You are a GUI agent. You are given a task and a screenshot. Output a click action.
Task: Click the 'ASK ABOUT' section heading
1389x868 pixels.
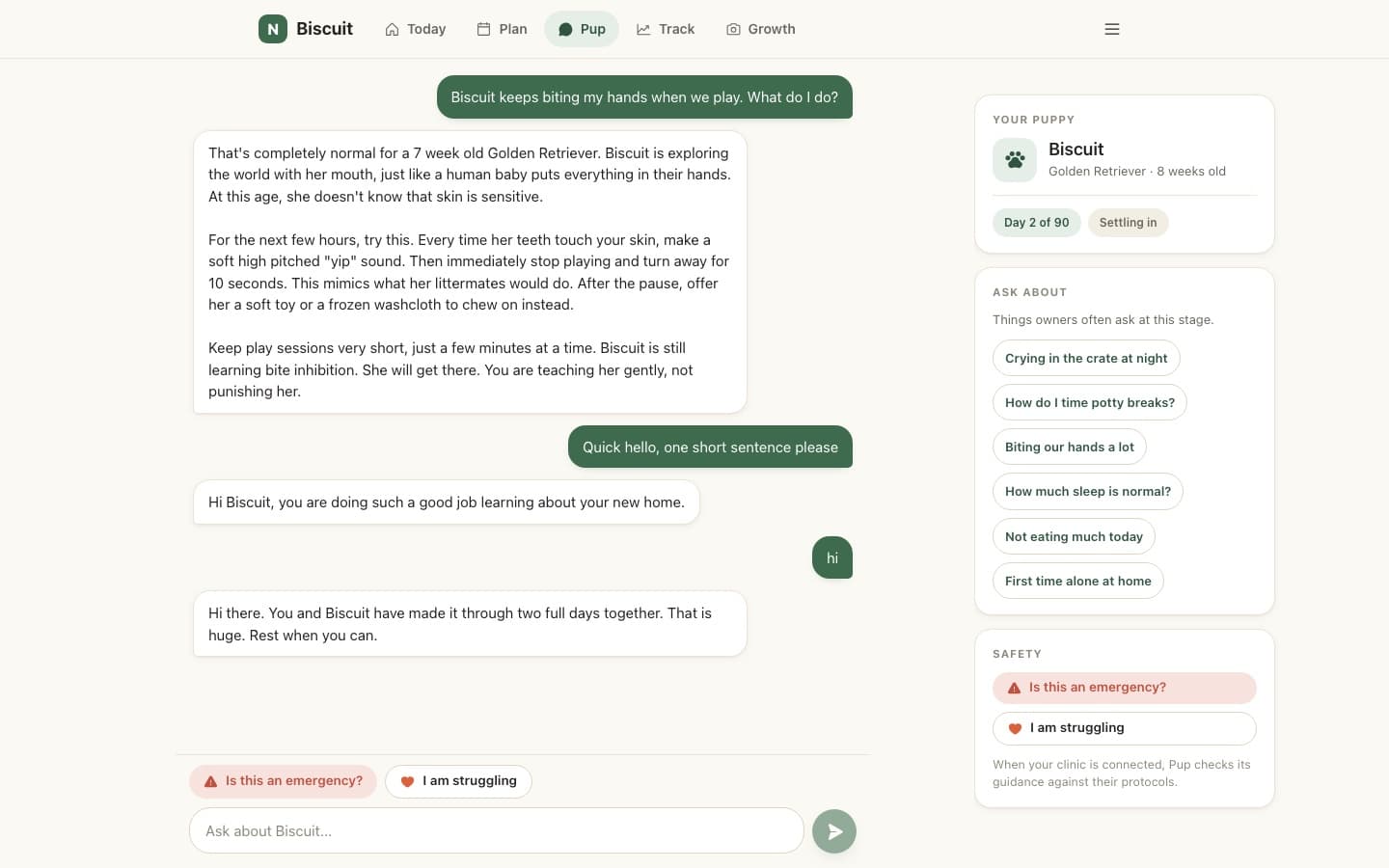point(1029,292)
